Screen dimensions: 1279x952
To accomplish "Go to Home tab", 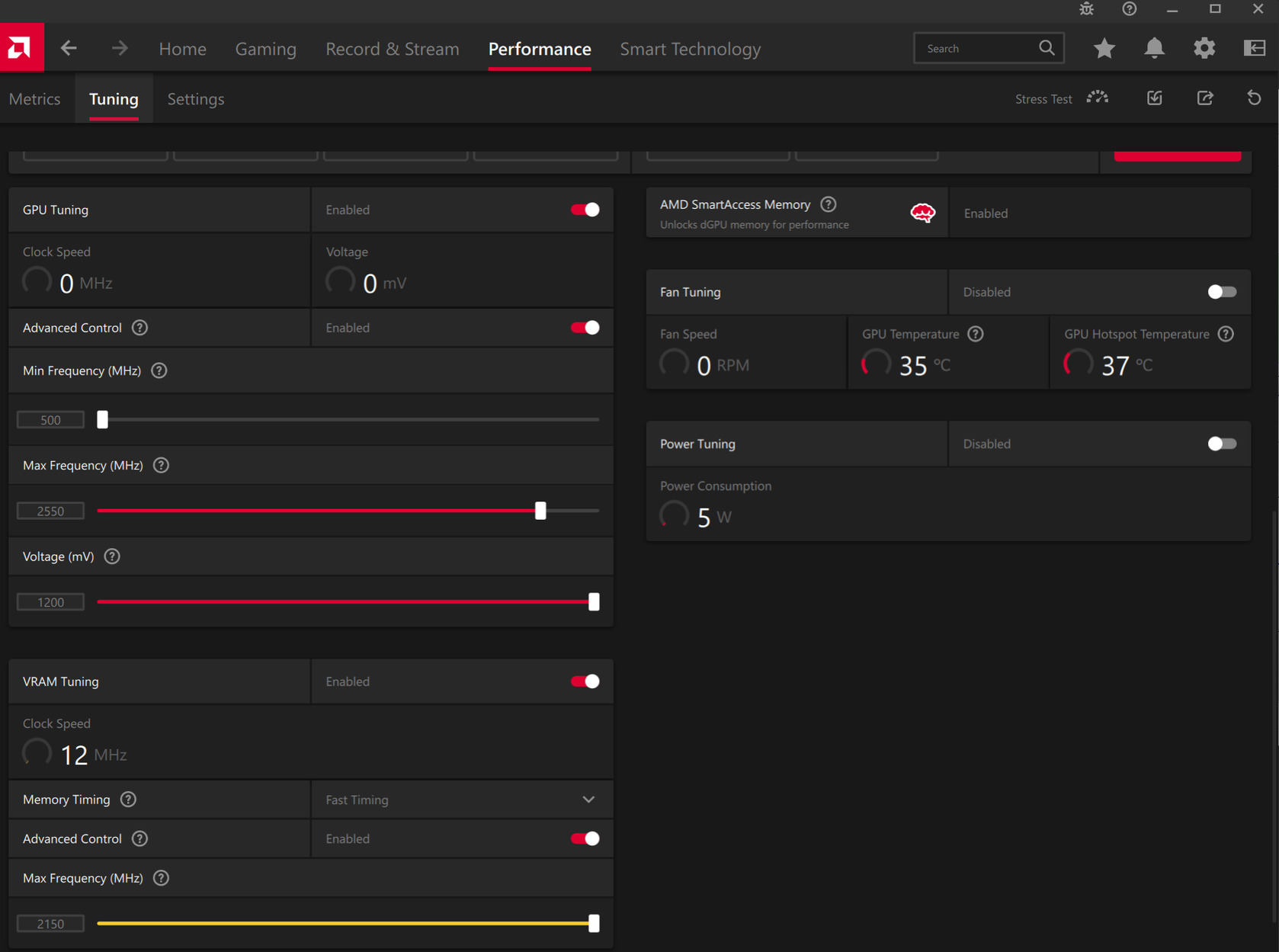I will pyautogui.click(x=182, y=49).
